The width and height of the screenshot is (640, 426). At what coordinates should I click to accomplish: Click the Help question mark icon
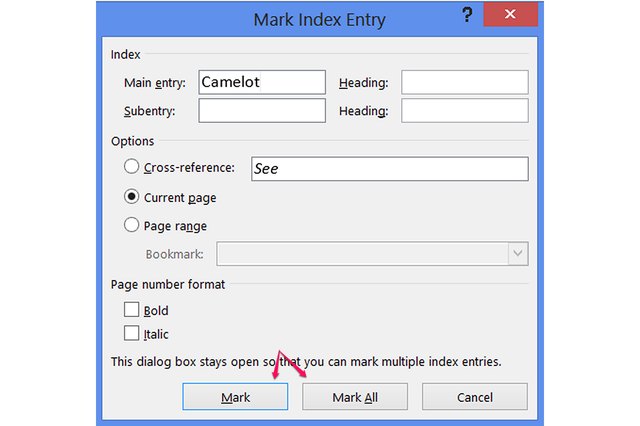point(467,15)
